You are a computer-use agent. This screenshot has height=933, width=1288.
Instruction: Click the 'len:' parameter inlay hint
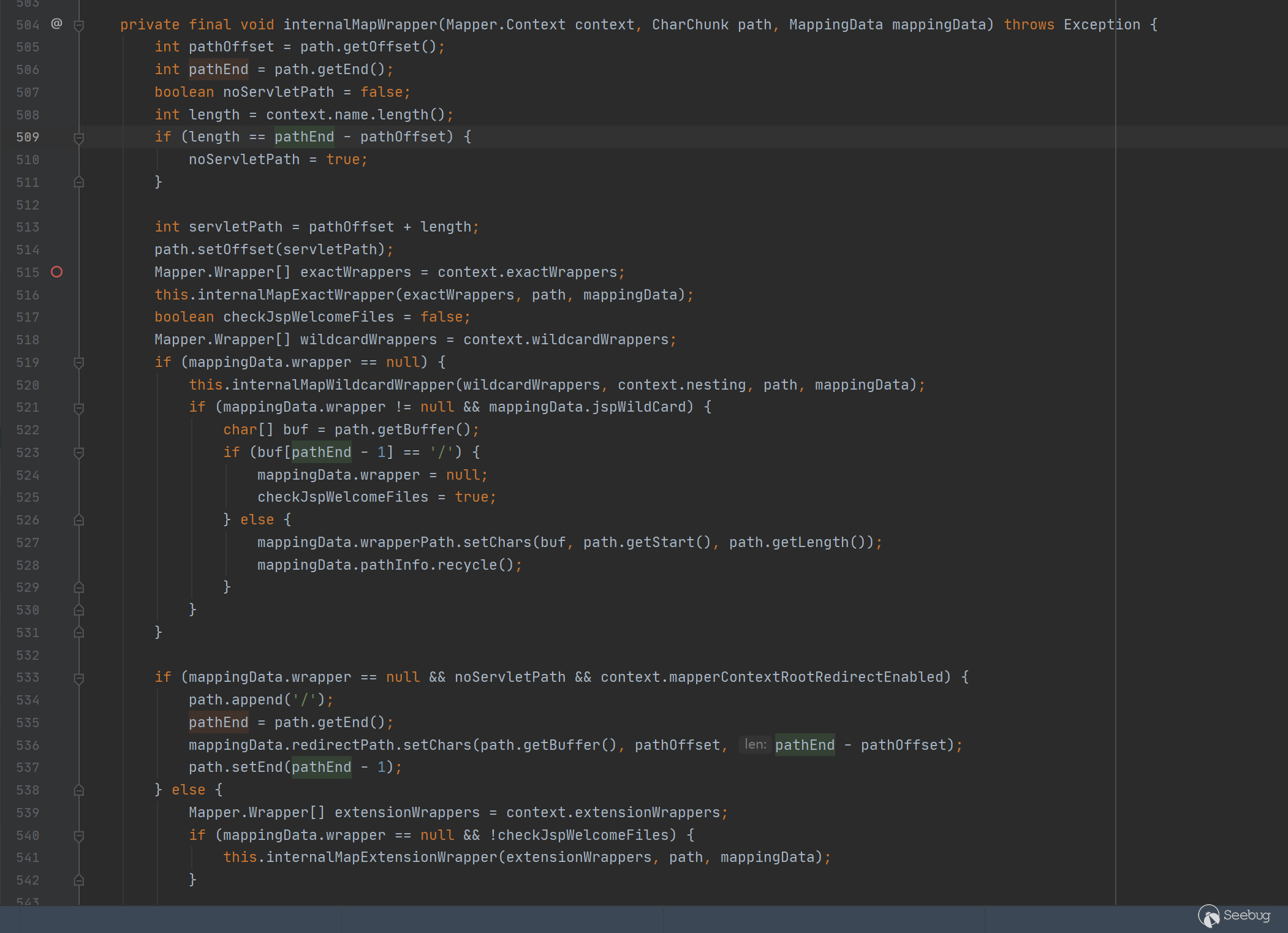(x=755, y=744)
